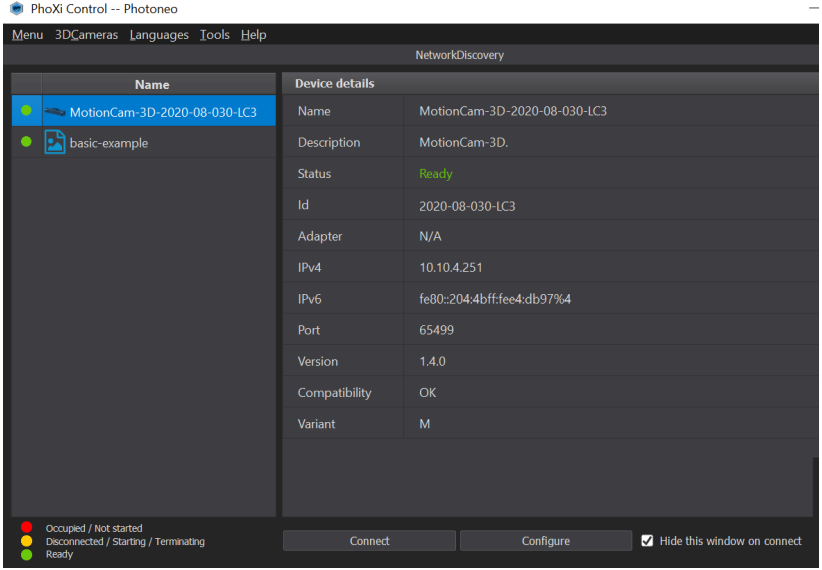Open the Languages menu
Screen dimensions: 822x570
(159, 35)
